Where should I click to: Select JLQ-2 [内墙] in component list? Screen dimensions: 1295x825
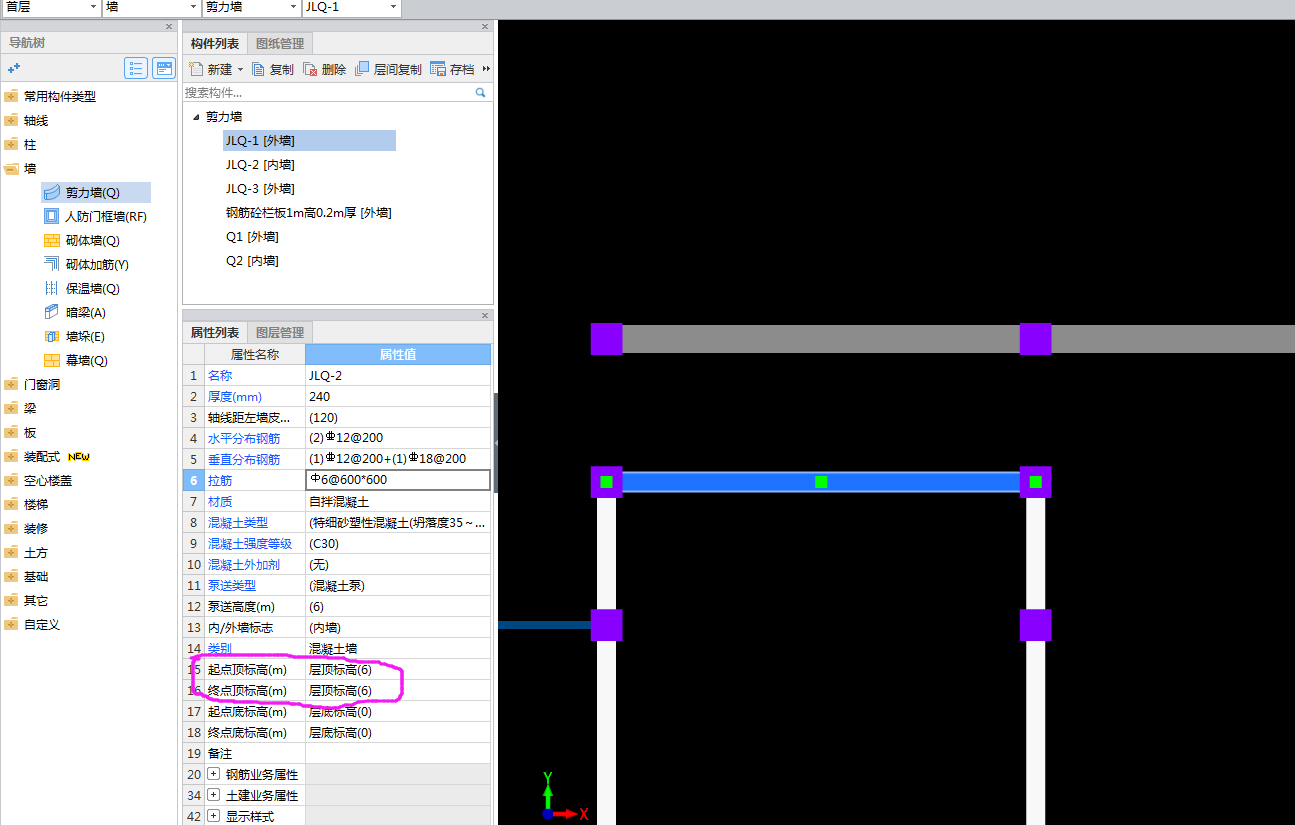click(260, 165)
